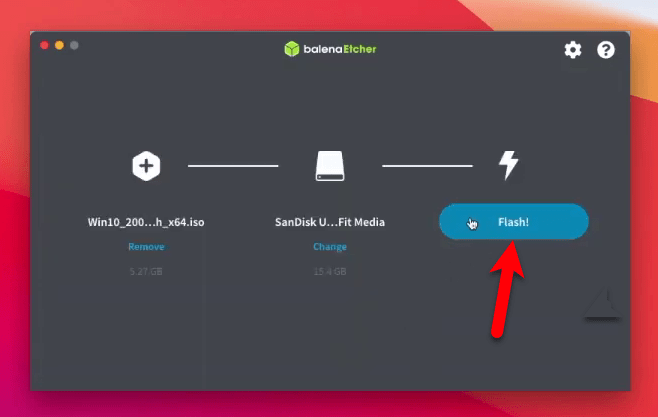
Task: Click the SanDisk U...Fit Media drive name
Action: pos(330,222)
